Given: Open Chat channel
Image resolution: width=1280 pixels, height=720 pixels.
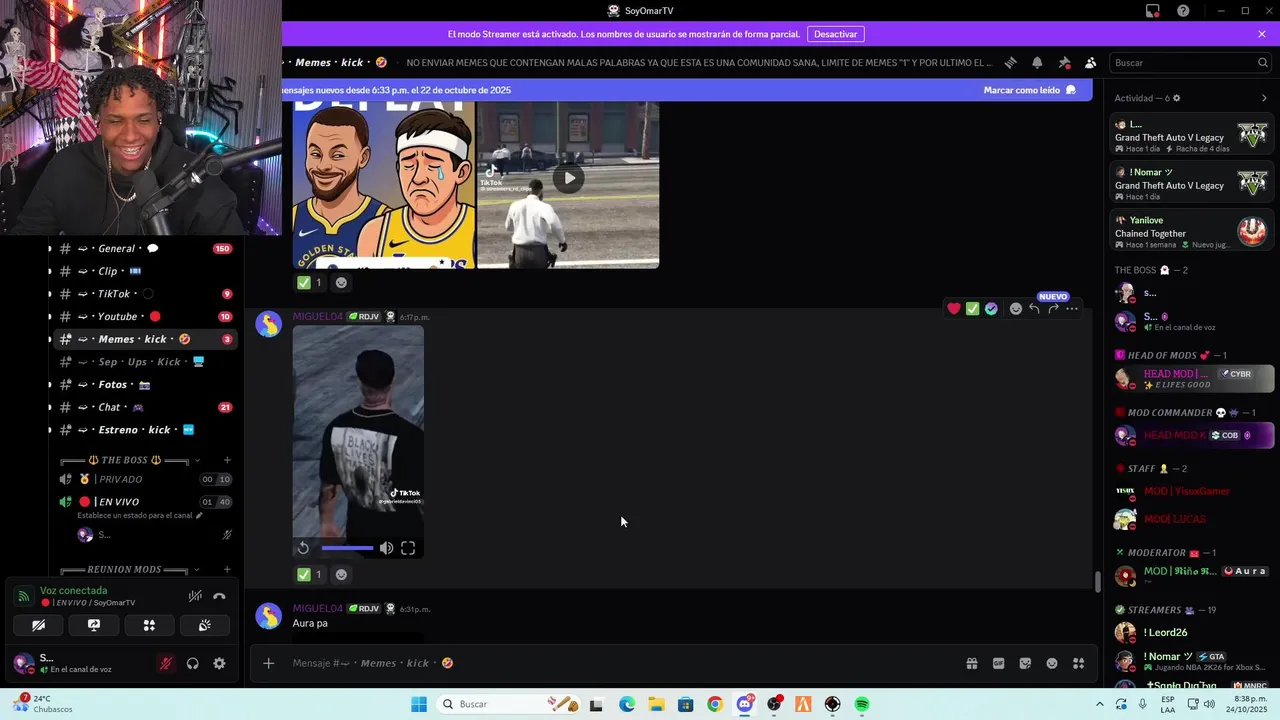Looking at the screenshot, I should pos(146,407).
